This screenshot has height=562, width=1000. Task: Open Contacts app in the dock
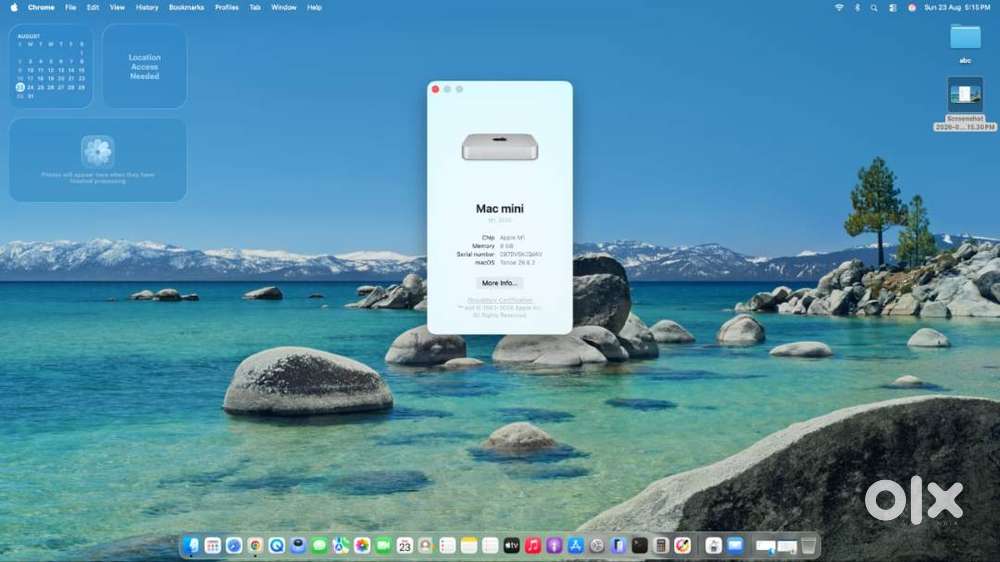426,545
